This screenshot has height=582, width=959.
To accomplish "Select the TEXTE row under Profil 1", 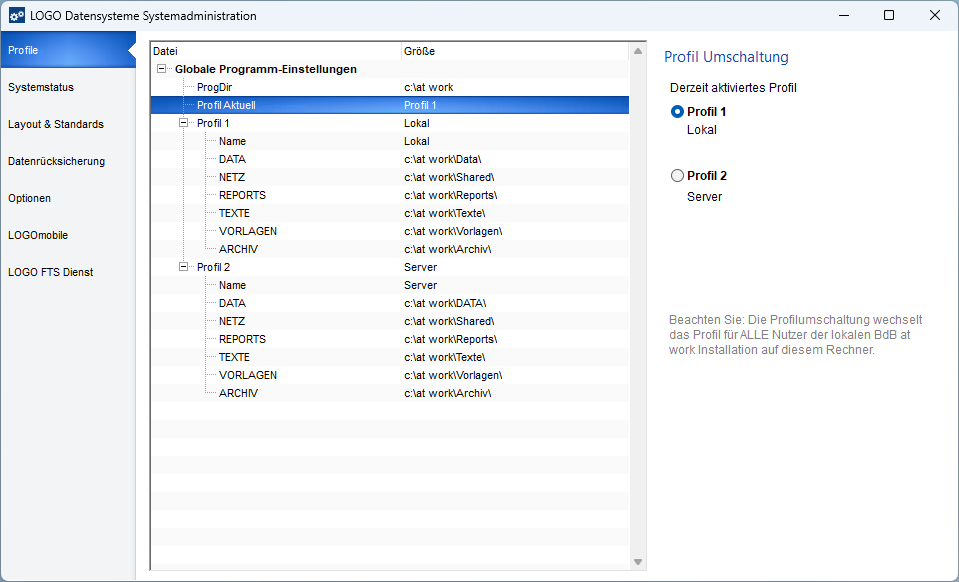I will pos(390,213).
